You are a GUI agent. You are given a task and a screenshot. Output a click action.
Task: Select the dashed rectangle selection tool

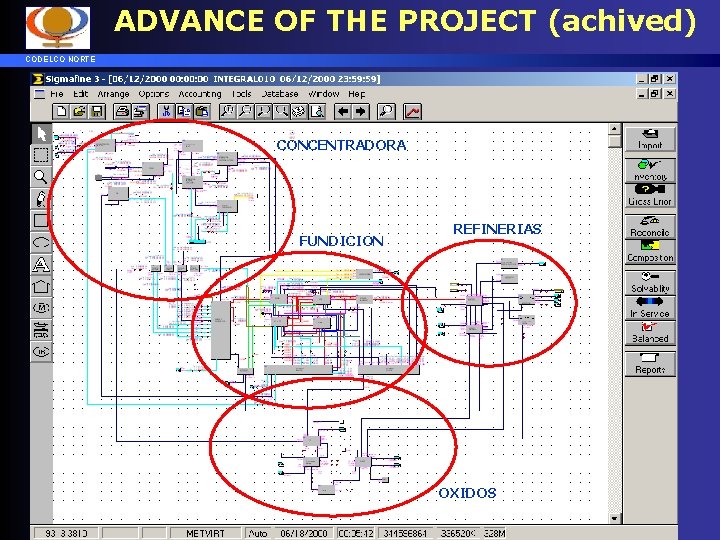[x=41, y=155]
